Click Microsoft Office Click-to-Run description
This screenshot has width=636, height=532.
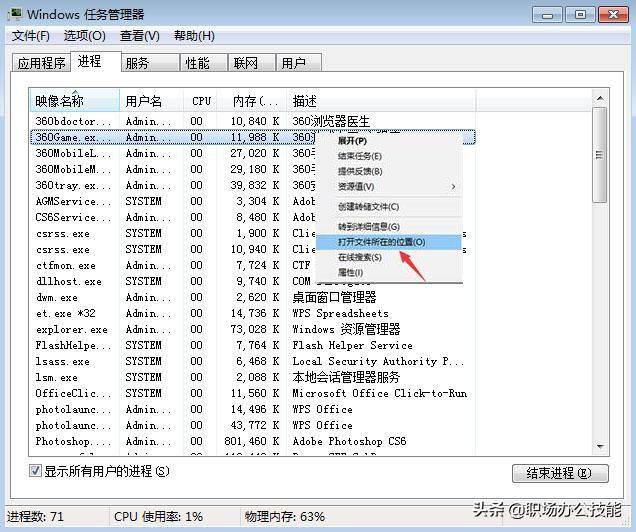(x=380, y=393)
